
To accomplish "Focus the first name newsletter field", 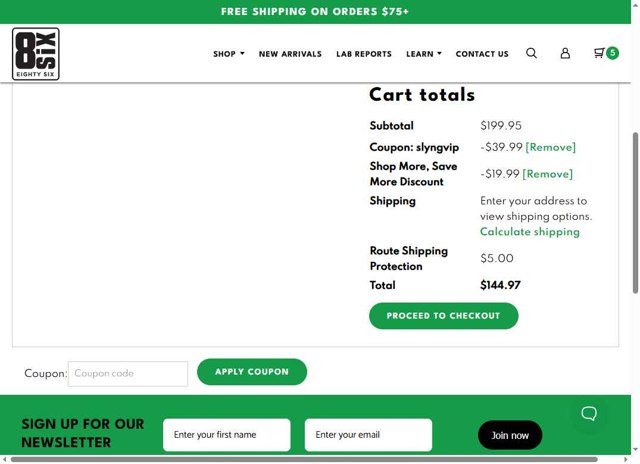I will (227, 435).
